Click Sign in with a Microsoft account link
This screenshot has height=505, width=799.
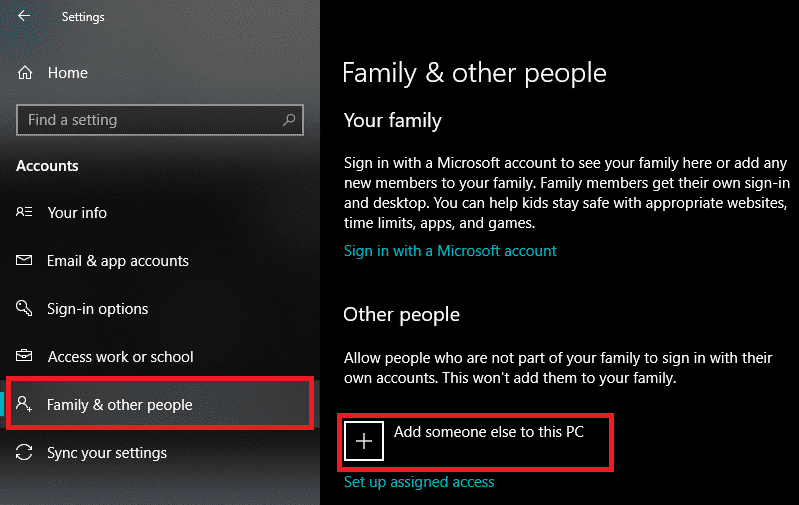click(x=450, y=251)
